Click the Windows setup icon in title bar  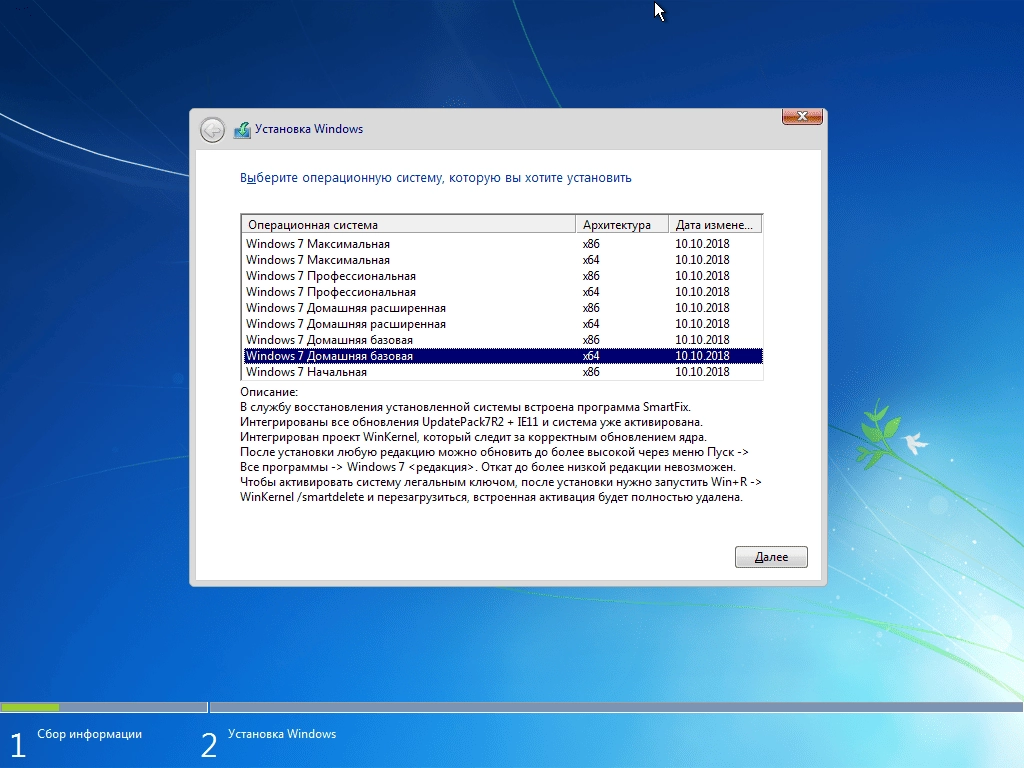pos(242,130)
